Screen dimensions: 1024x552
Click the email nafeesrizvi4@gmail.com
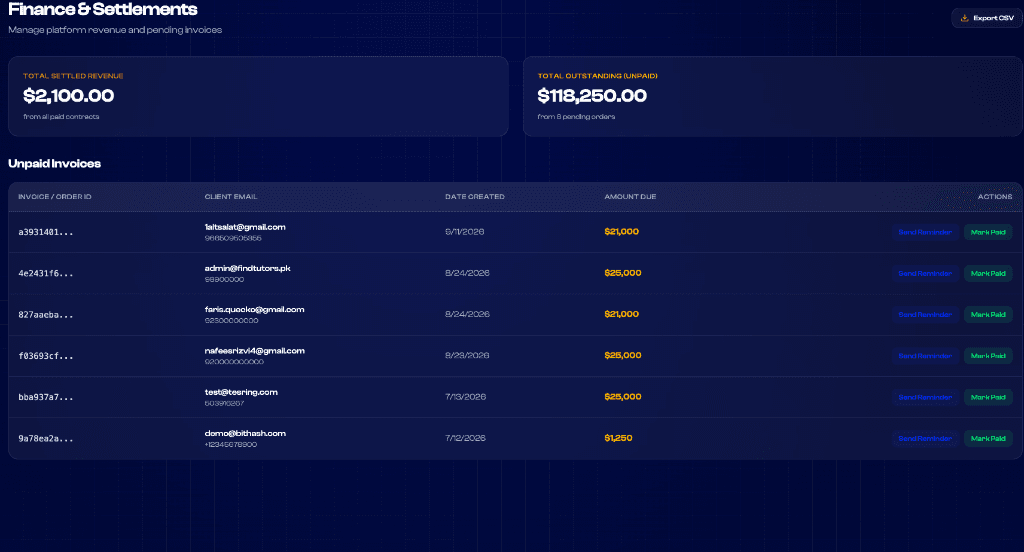[x=255, y=350]
